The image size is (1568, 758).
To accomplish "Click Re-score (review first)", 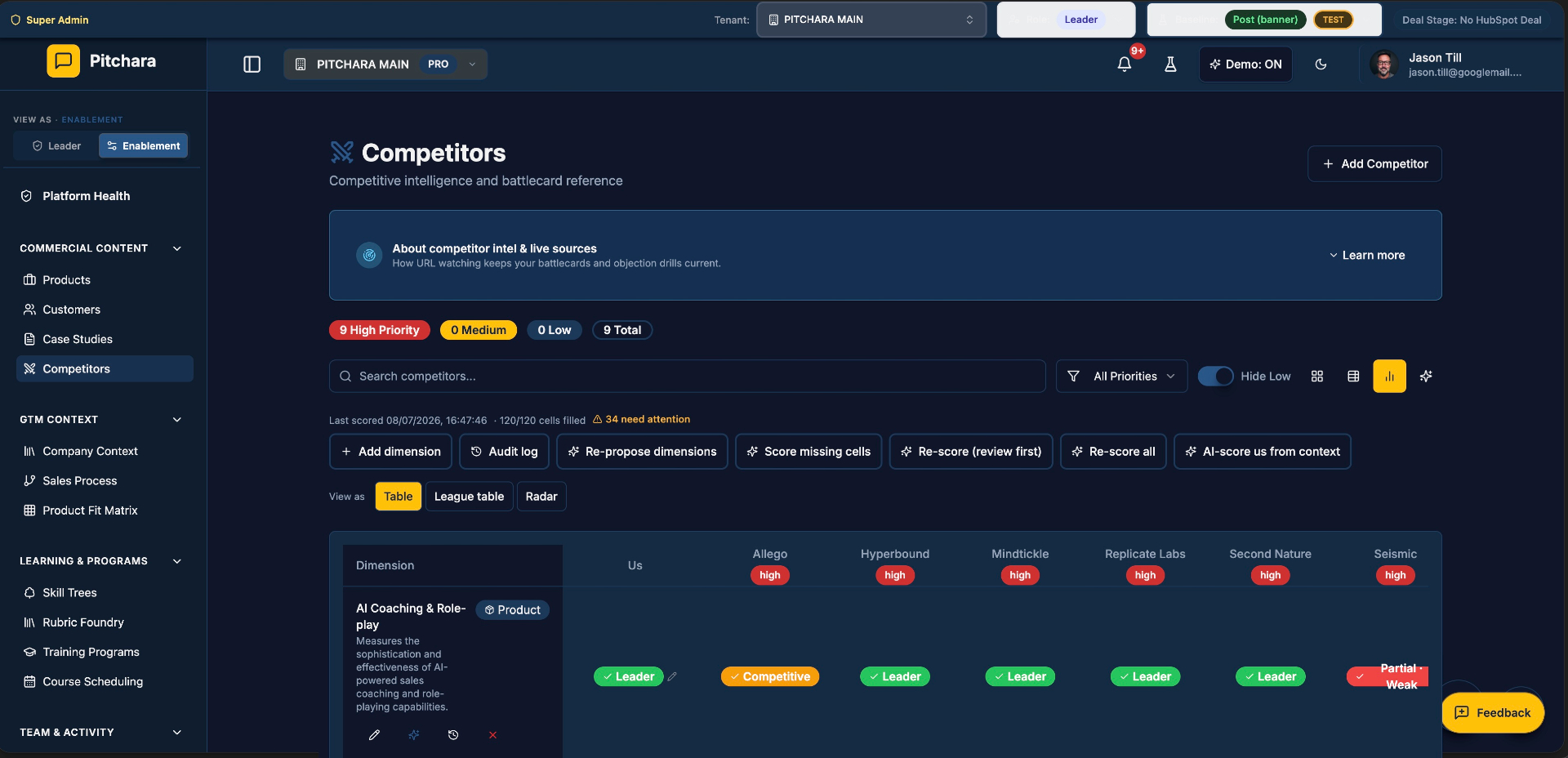I will coord(971,452).
